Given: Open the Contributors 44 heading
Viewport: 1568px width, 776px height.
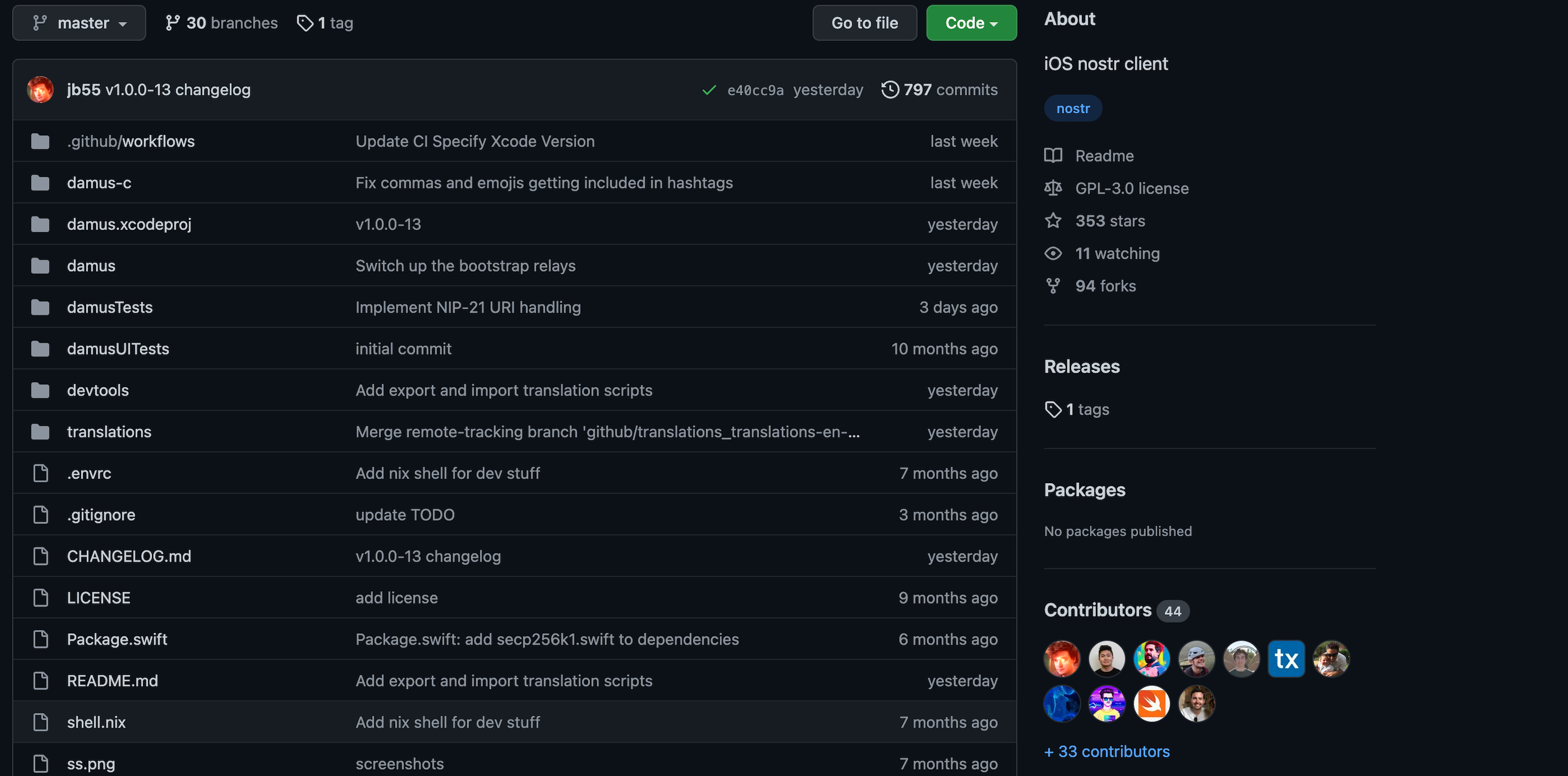Looking at the screenshot, I should click(x=1116, y=610).
